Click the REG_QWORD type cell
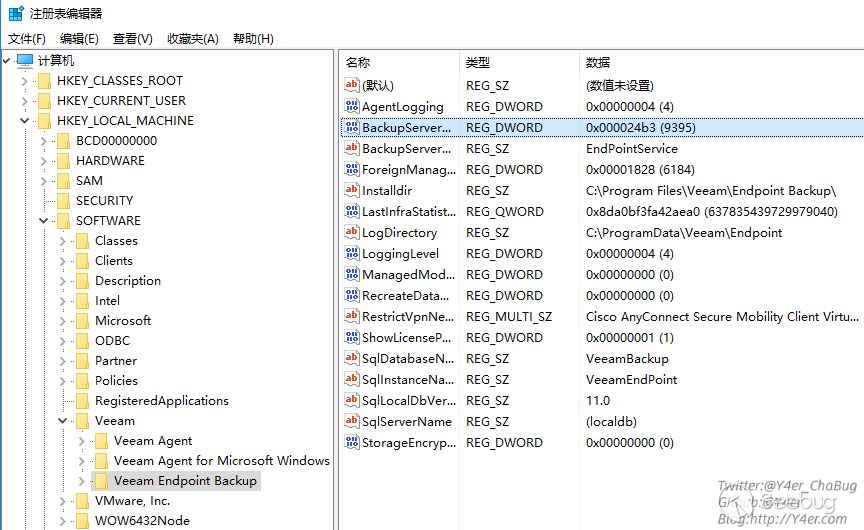 (x=505, y=212)
